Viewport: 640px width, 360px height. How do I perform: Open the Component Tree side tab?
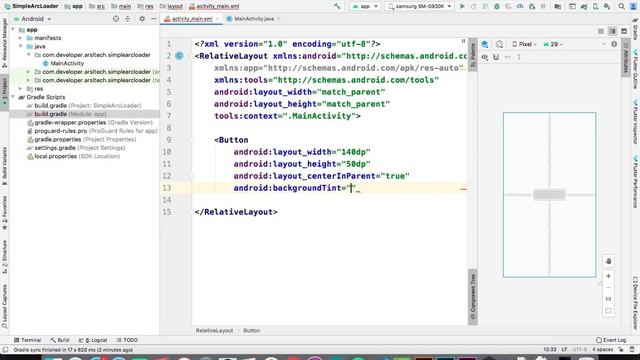point(473,297)
